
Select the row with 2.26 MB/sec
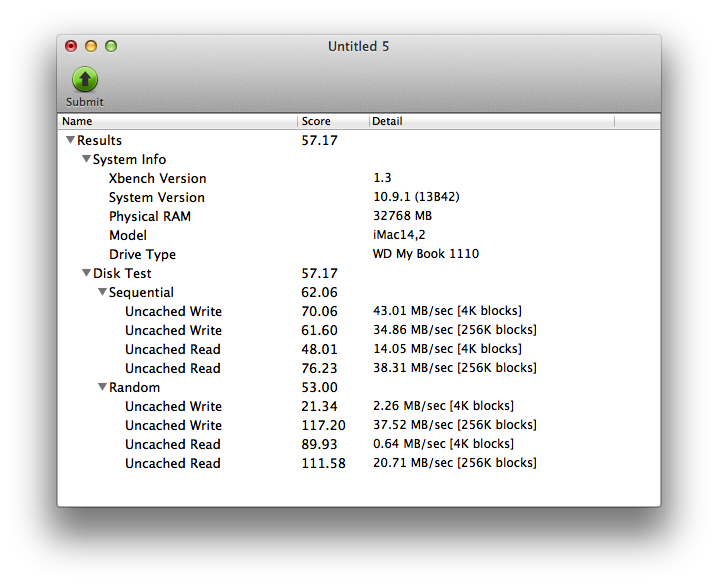point(359,406)
